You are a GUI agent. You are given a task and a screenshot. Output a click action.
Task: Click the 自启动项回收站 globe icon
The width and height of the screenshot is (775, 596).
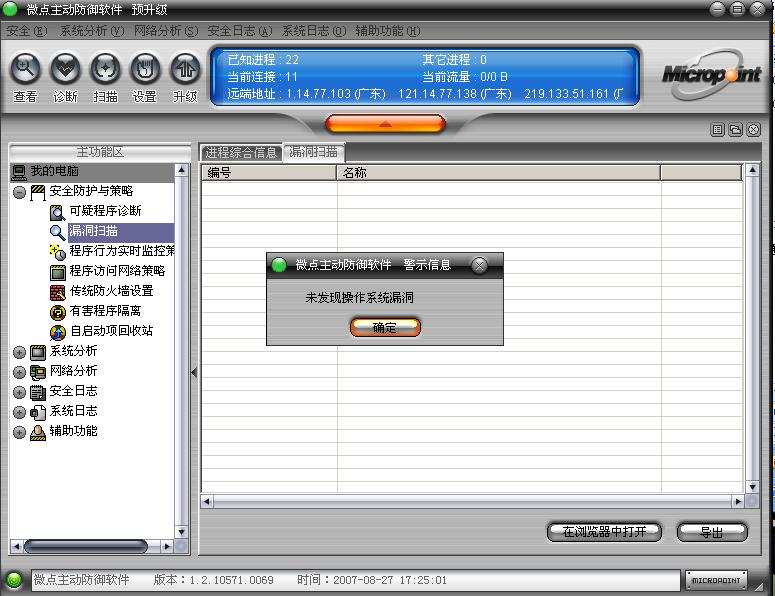coord(57,333)
